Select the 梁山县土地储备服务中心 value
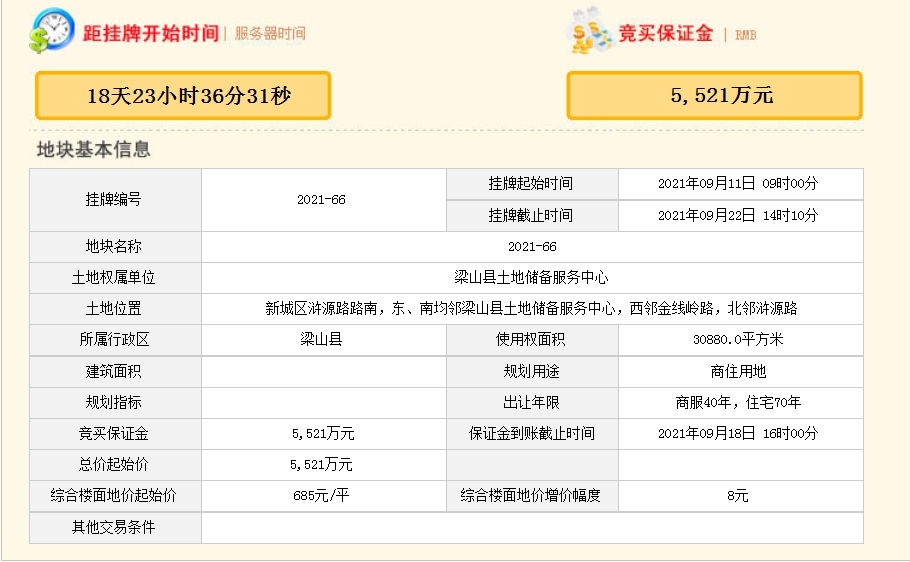910x562 pixels. pyautogui.click(x=531, y=278)
